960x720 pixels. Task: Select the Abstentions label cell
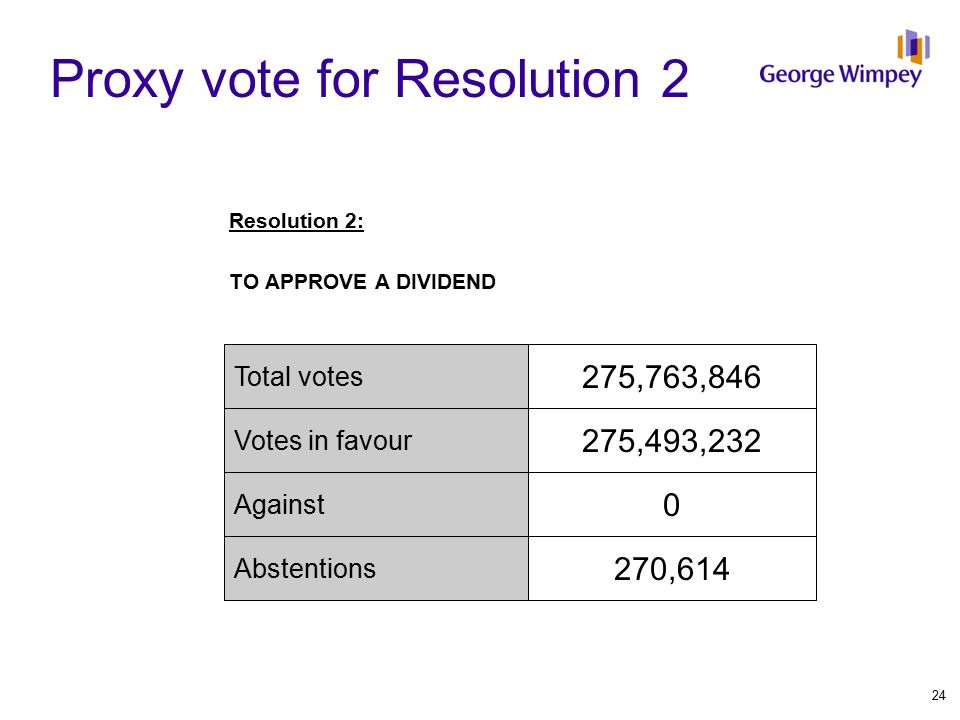pyautogui.click(x=377, y=569)
